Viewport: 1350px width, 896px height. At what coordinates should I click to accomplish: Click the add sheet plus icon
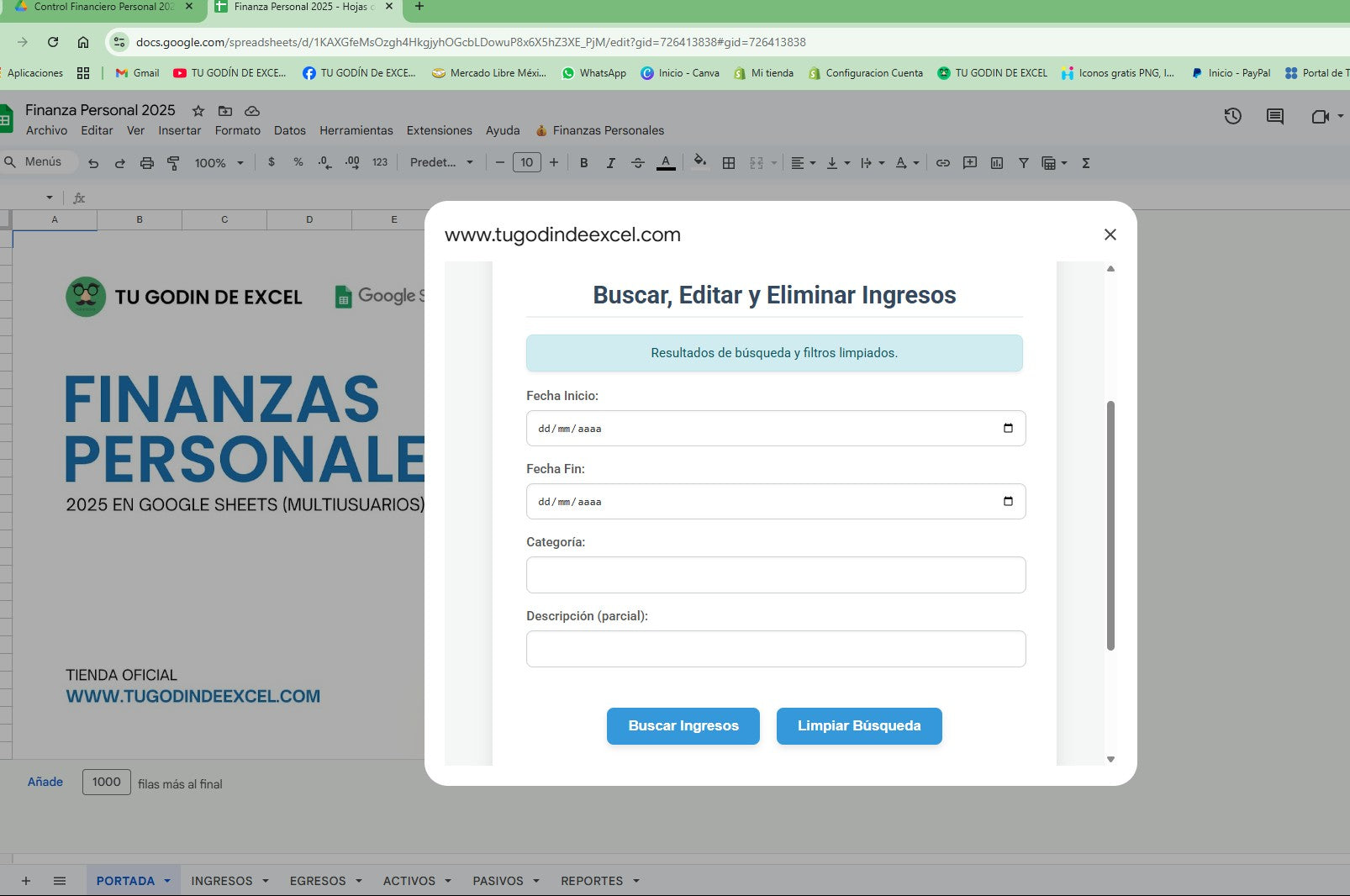click(x=26, y=881)
